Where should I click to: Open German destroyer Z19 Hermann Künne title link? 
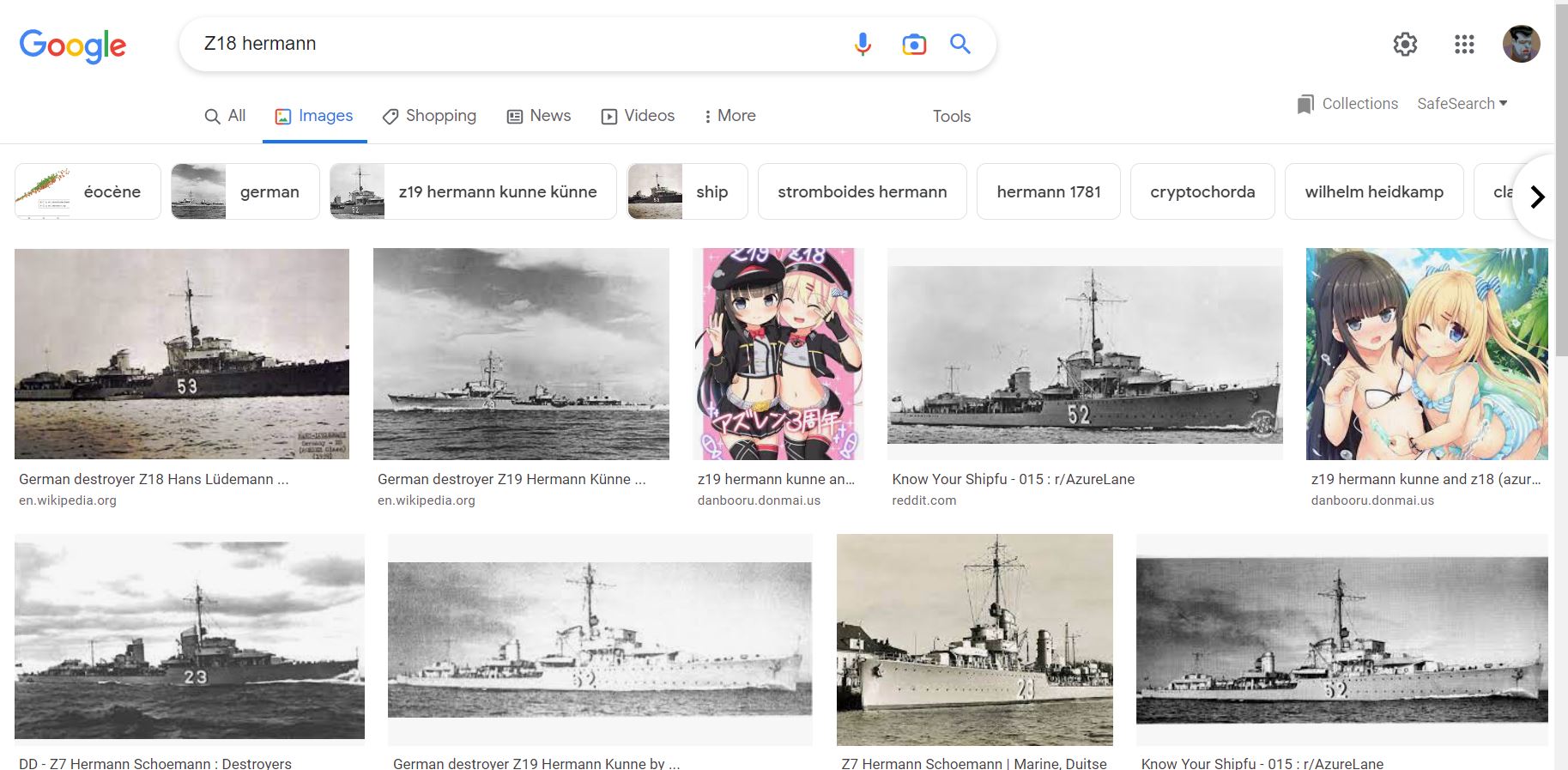click(512, 479)
